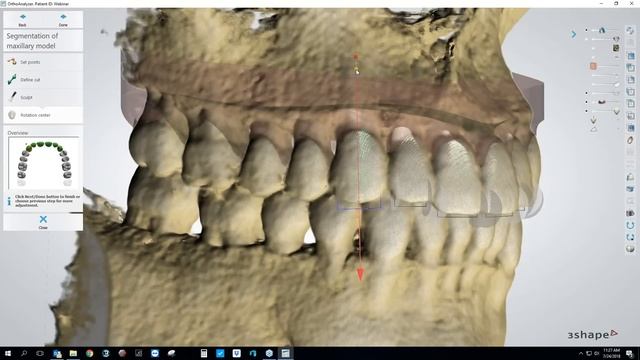Go back using the Back arrow
The image size is (640, 360).
pyautogui.click(x=22, y=19)
